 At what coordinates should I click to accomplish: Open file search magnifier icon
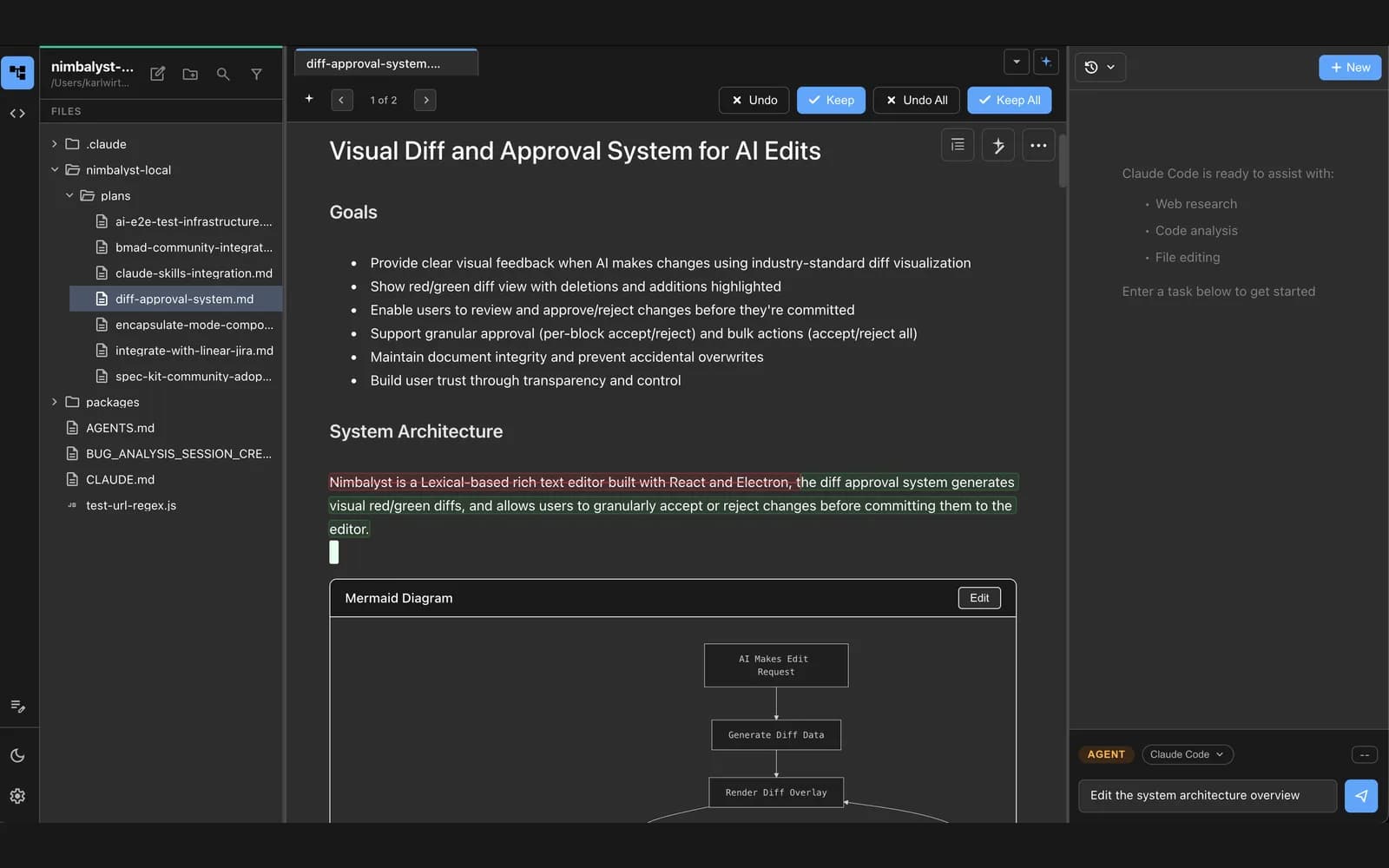click(223, 74)
